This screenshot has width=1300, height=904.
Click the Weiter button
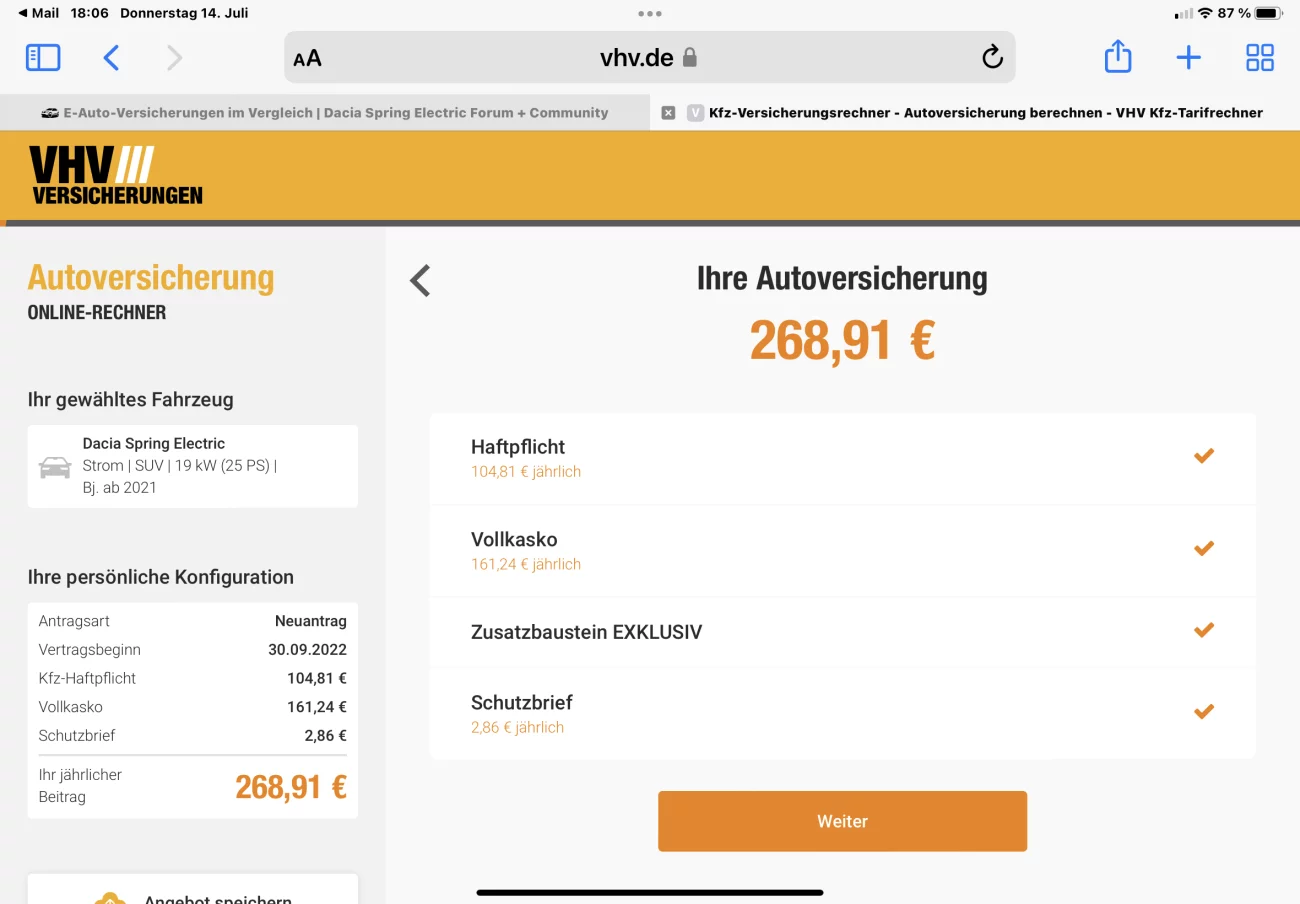[x=842, y=821]
